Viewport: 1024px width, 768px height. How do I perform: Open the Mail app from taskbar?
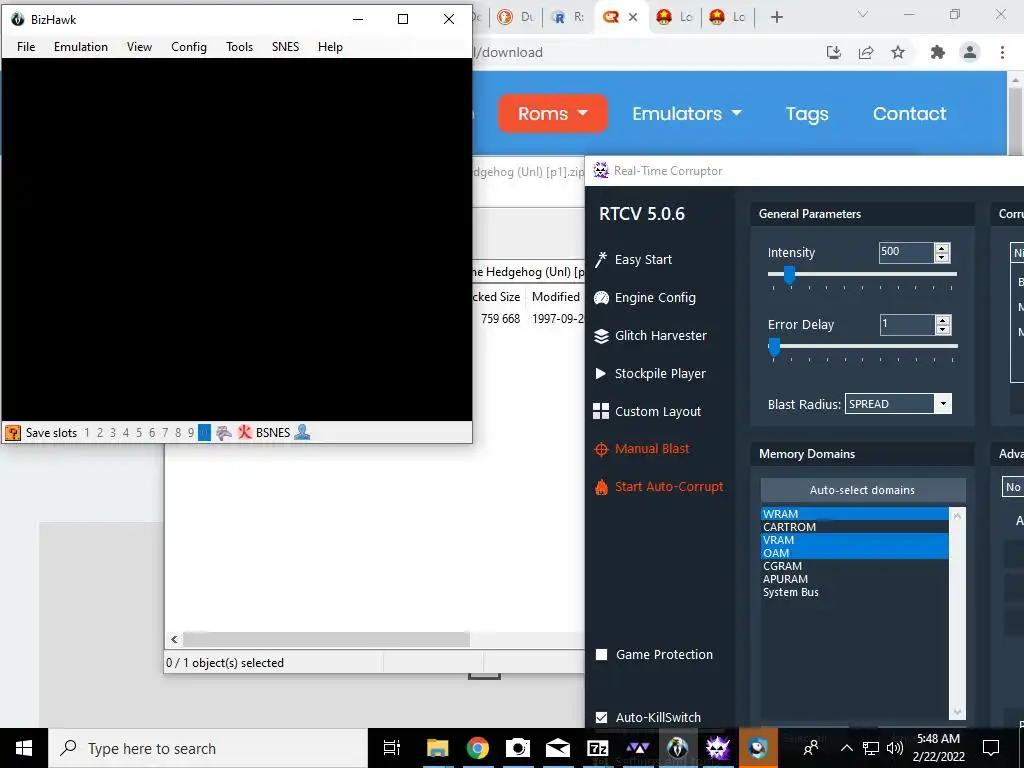point(558,748)
